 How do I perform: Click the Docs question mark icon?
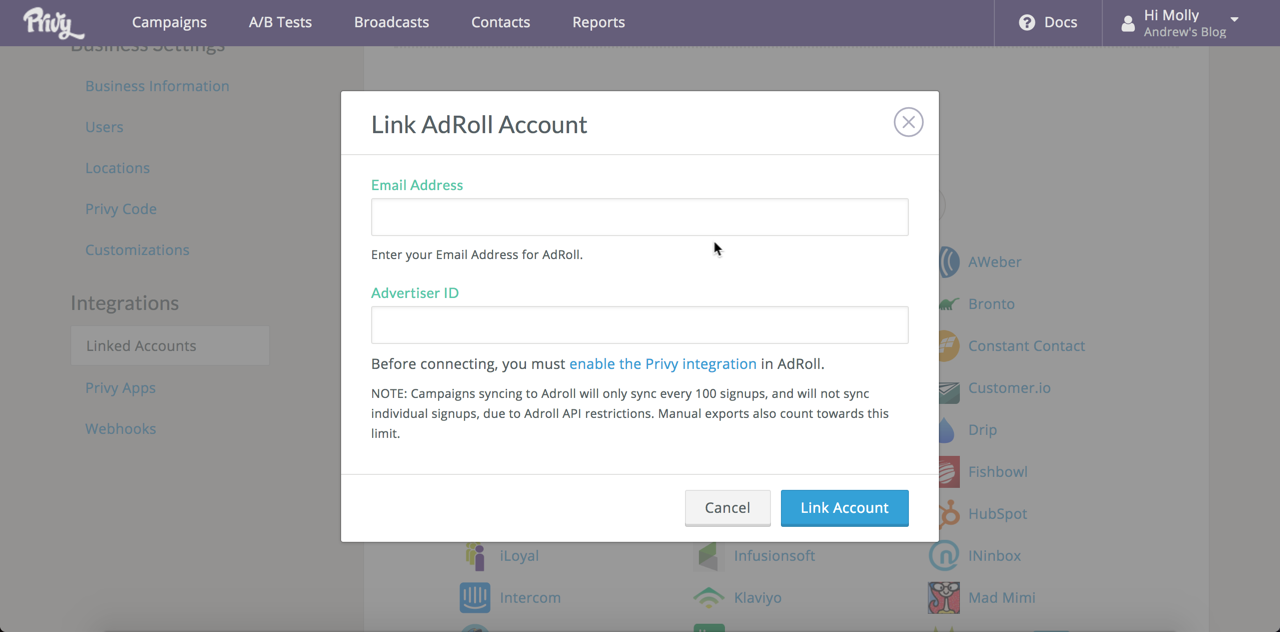point(1026,22)
